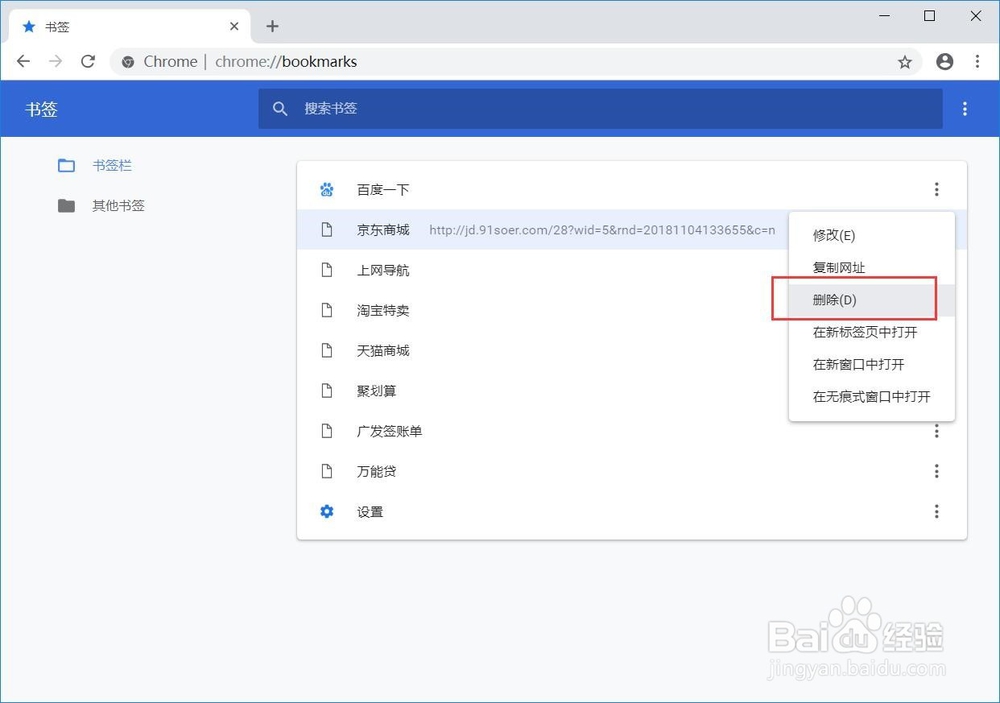Viewport: 1000px width, 703px height.
Task: Bookmark this page with the star icon
Action: point(904,62)
